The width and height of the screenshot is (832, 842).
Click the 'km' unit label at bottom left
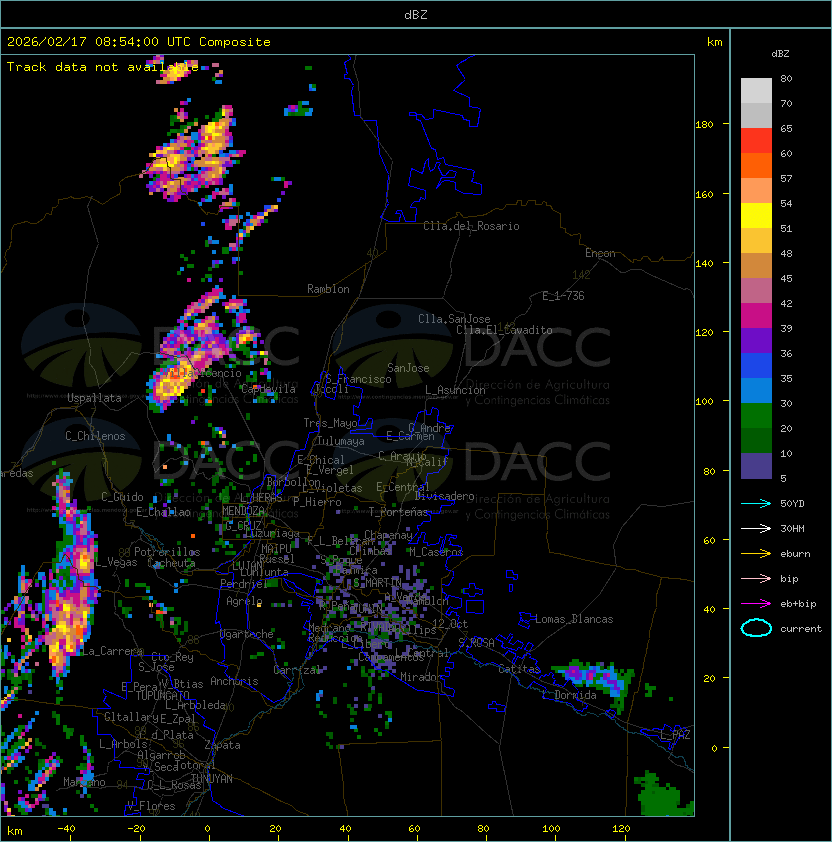coord(15,831)
